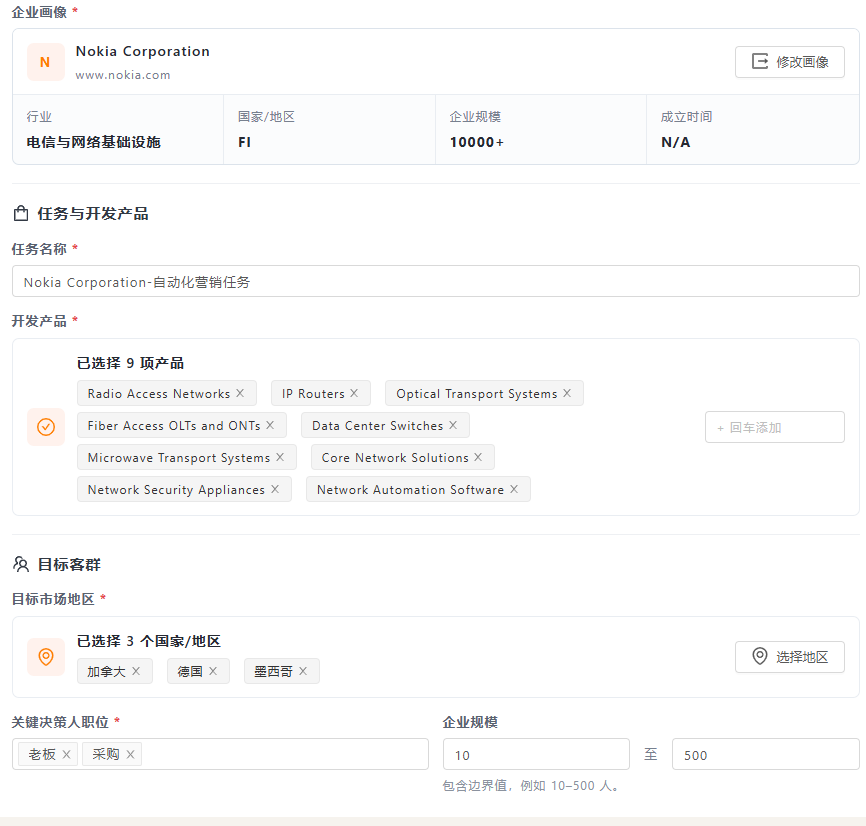
Task: Click the orange N company logo
Action: (46, 62)
